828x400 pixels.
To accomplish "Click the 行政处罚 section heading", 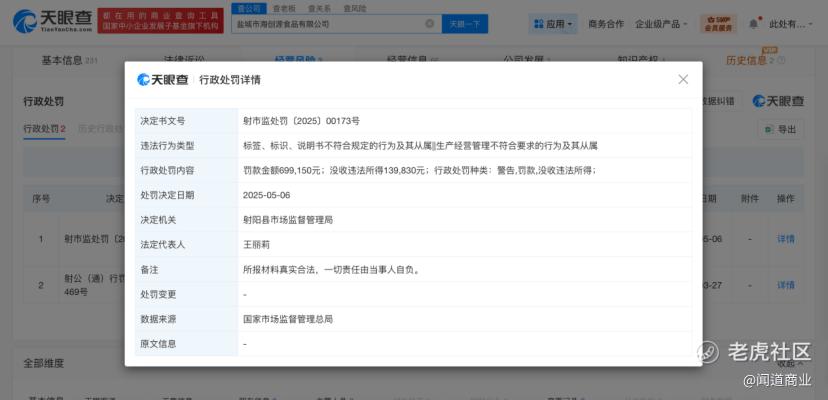I will (43, 101).
